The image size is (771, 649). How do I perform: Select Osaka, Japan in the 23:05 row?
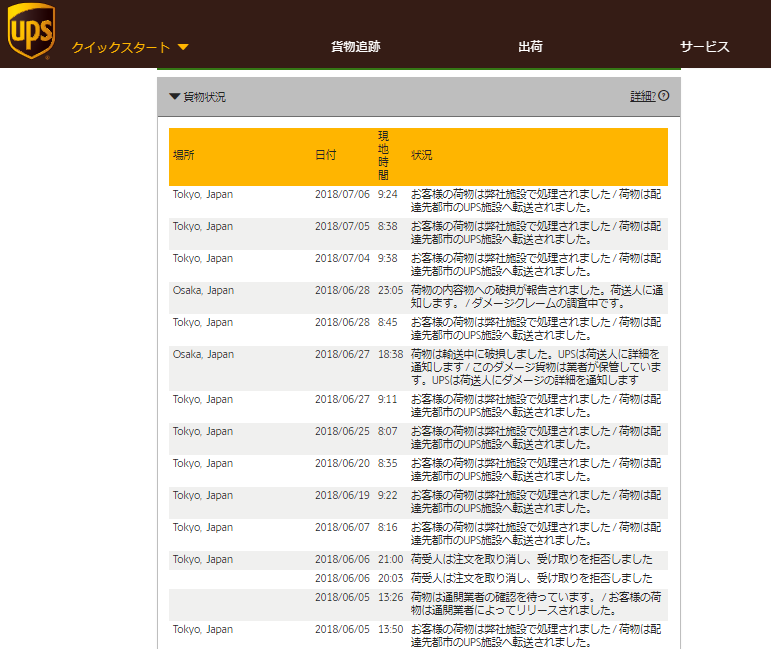(203, 290)
